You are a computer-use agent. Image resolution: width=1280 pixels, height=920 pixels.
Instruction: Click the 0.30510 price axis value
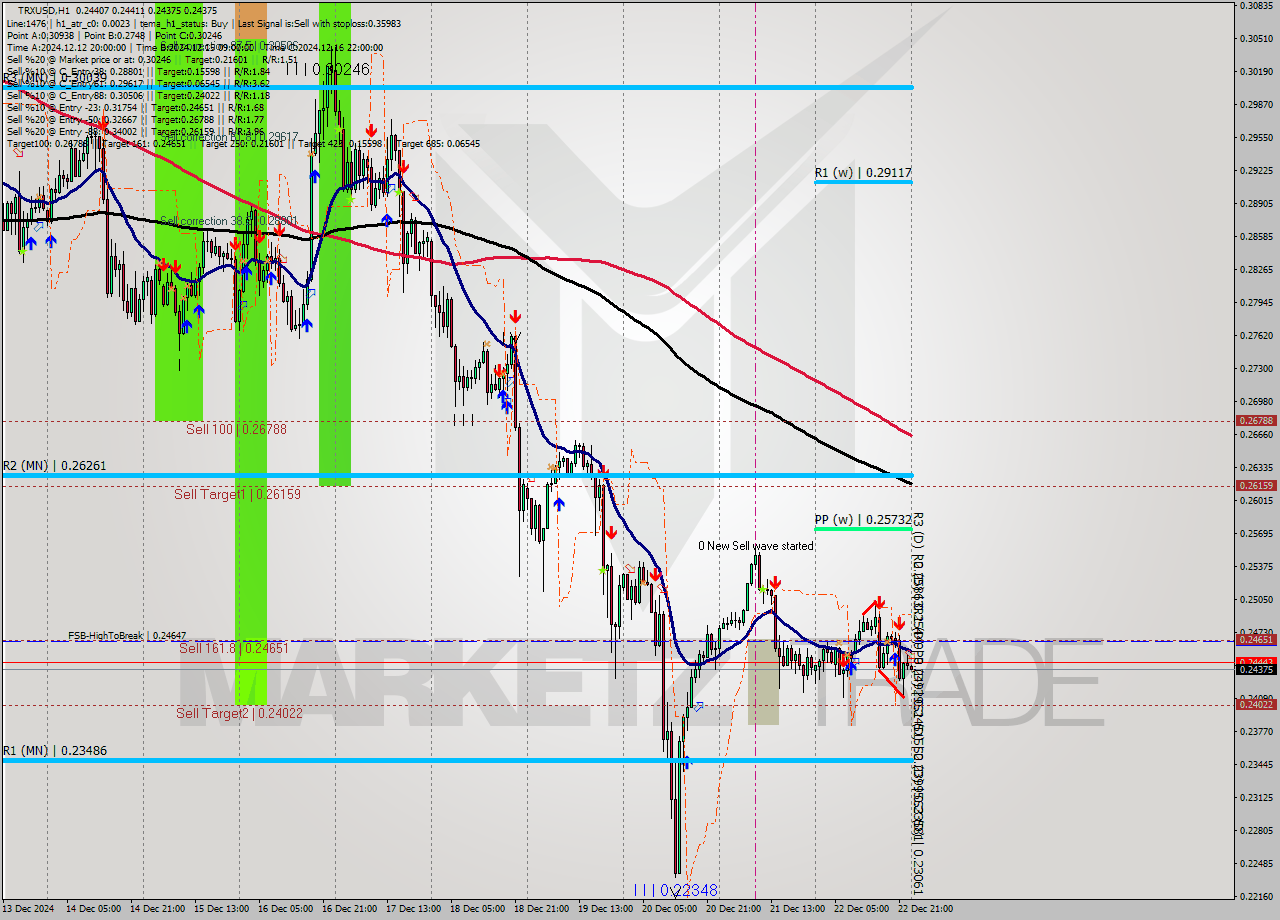pos(1256,38)
